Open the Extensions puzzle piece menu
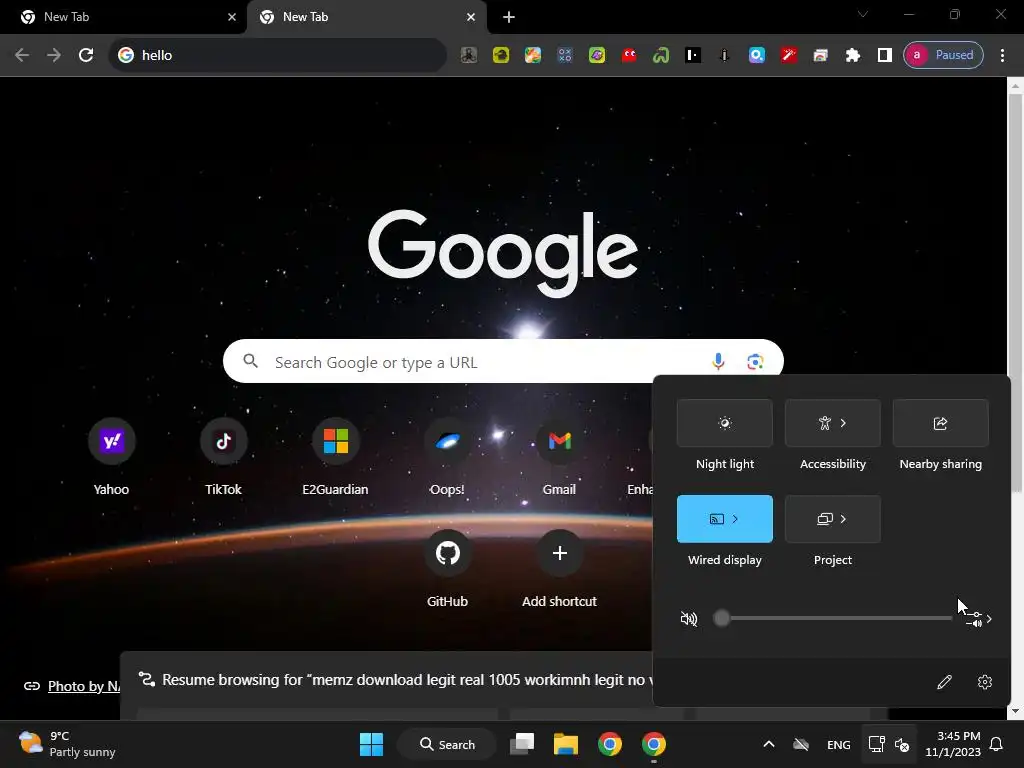The image size is (1024, 768). pos(853,56)
